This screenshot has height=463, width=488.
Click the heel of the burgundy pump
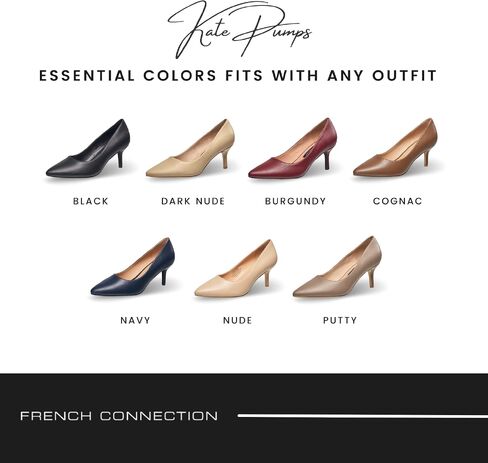pos(327,160)
